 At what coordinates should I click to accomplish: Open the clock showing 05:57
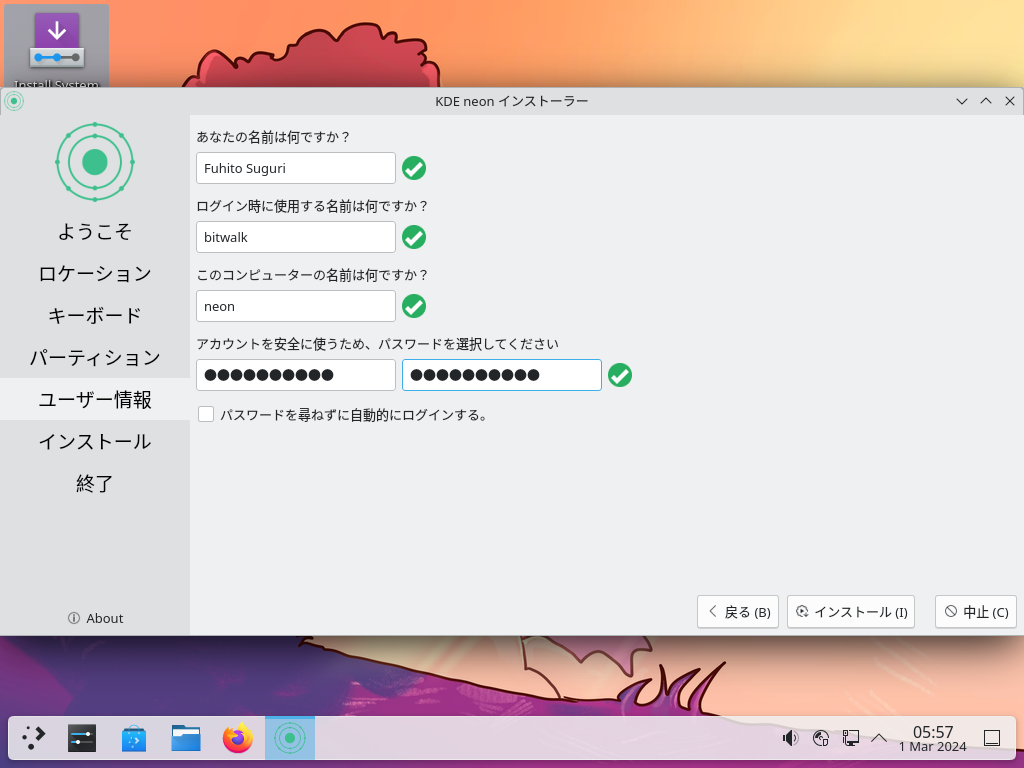click(x=933, y=739)
